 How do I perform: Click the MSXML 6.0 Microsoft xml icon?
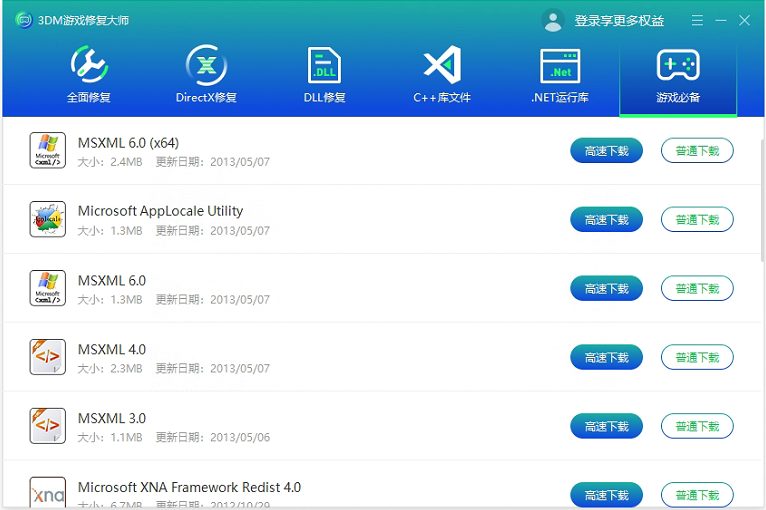(47, 288)
